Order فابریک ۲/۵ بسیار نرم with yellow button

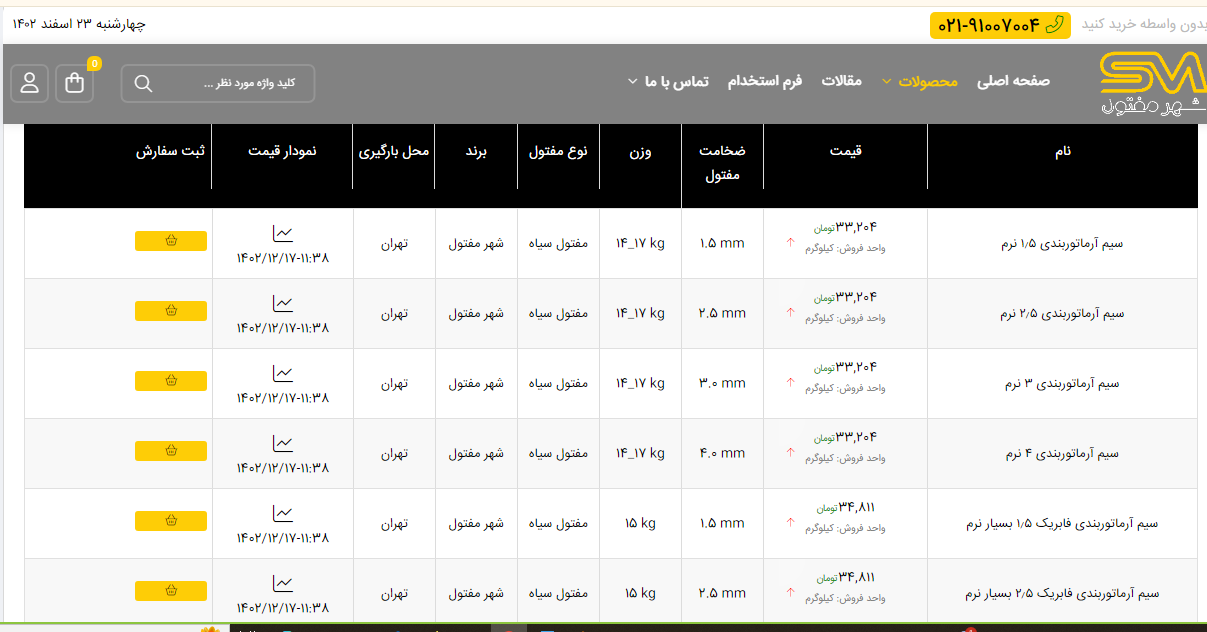point(171,591)
